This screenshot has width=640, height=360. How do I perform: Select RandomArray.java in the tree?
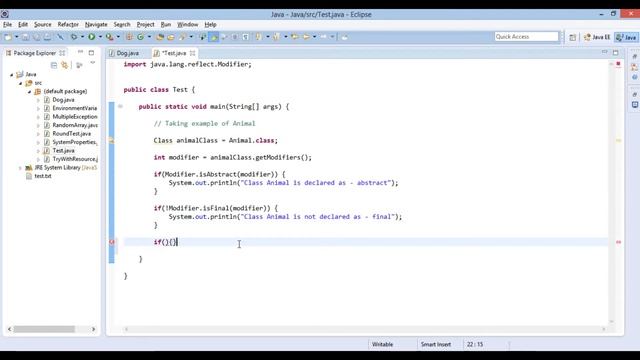tap(75, 125)
